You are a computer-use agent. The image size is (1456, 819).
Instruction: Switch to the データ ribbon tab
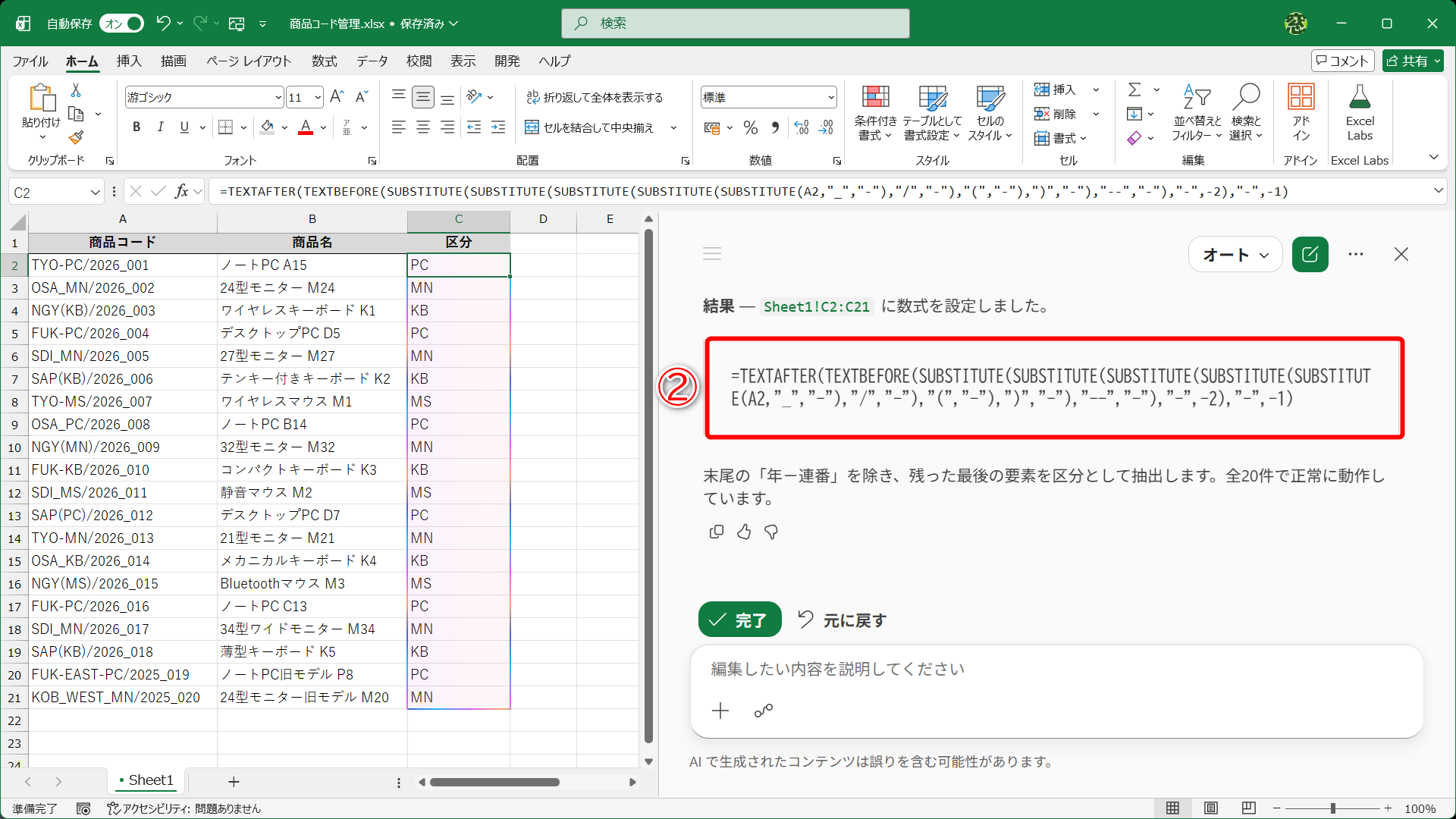pos(372,61)
